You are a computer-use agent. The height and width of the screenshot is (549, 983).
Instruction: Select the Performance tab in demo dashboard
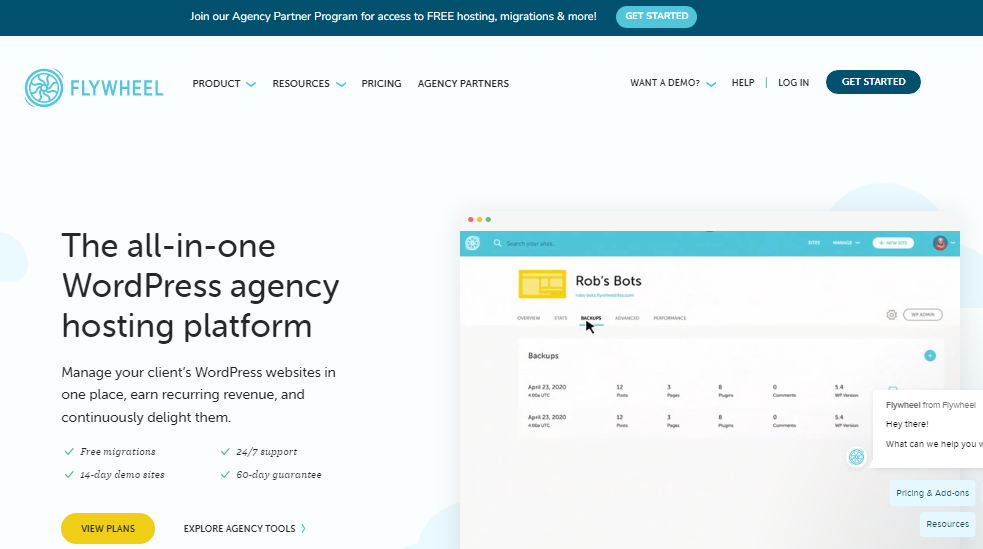click(x=670, y=318)
